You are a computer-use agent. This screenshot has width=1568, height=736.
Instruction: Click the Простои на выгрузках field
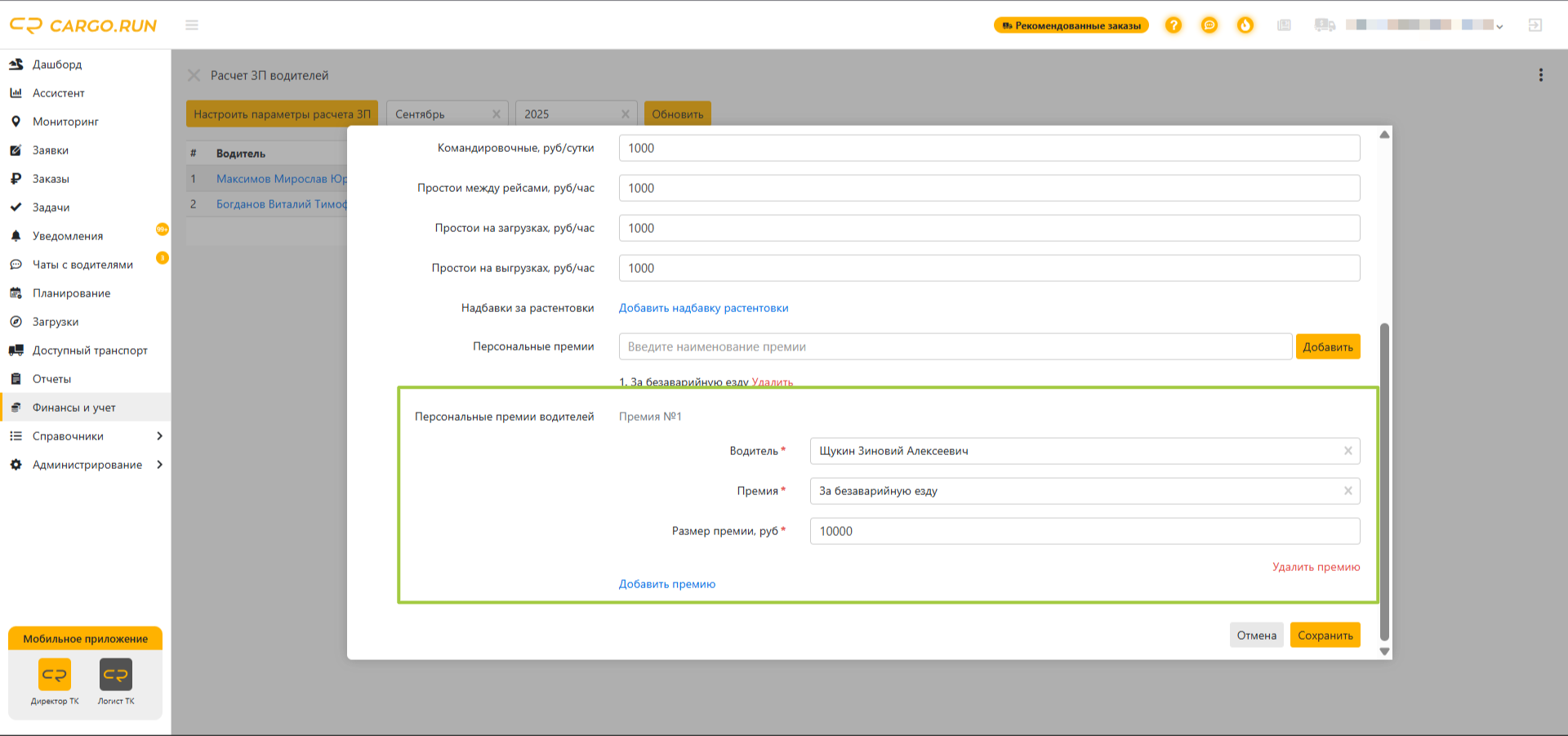[x=989, y=268]
